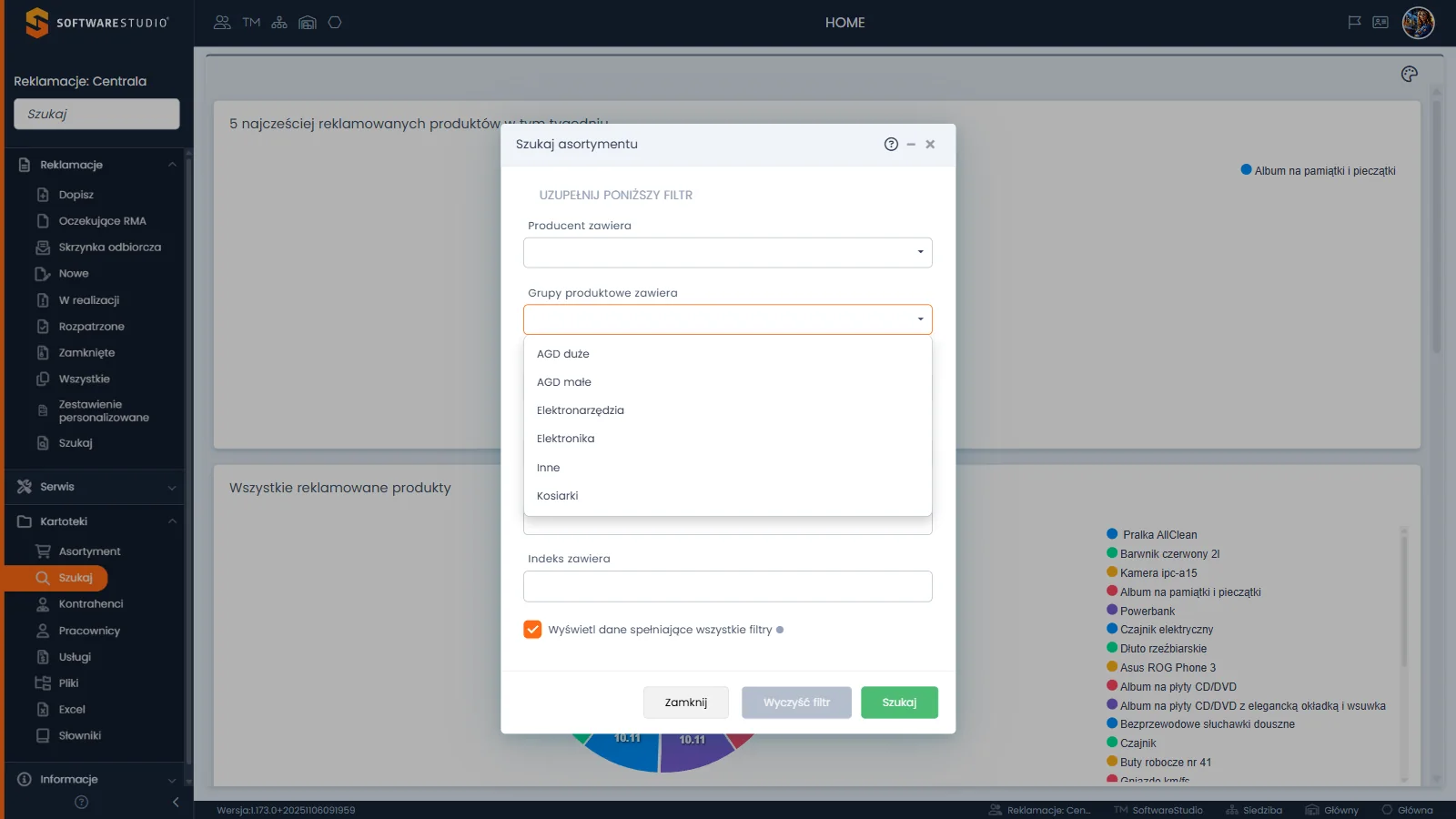Click the warehouse icon in top toolbar
This screenshot has height=819, width=1456.
[308, 23]
